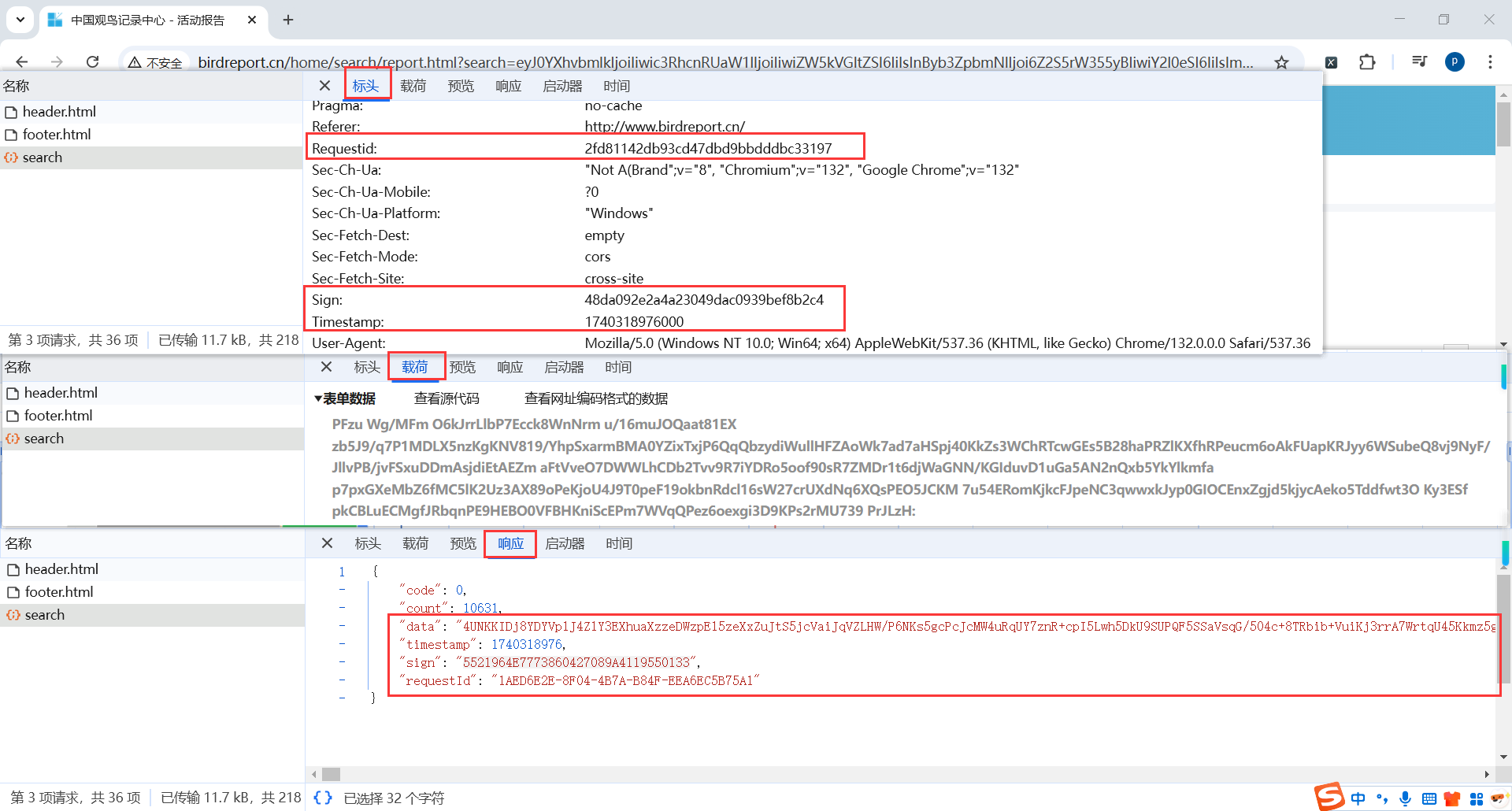This screenshot has height=811, width=1512.
Task: Go back to the previous page
Action: click(x=21, y=61)
